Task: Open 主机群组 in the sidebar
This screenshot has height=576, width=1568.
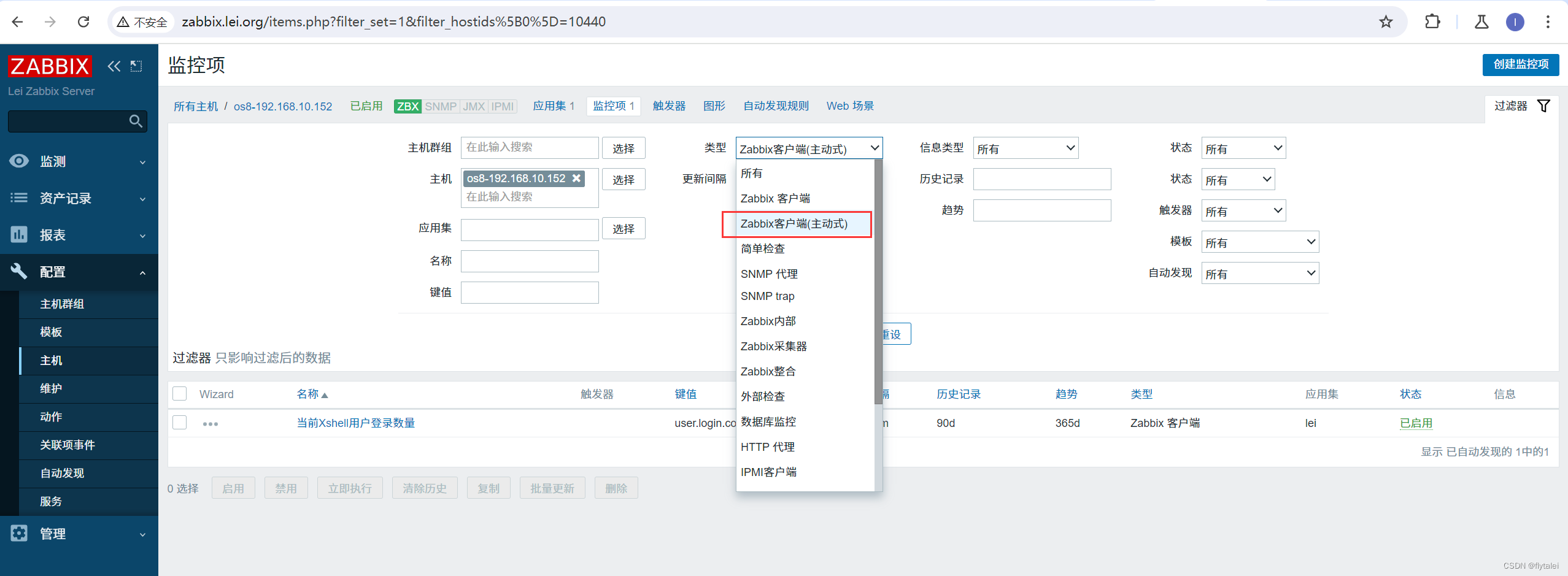Action: coord(89,304)
